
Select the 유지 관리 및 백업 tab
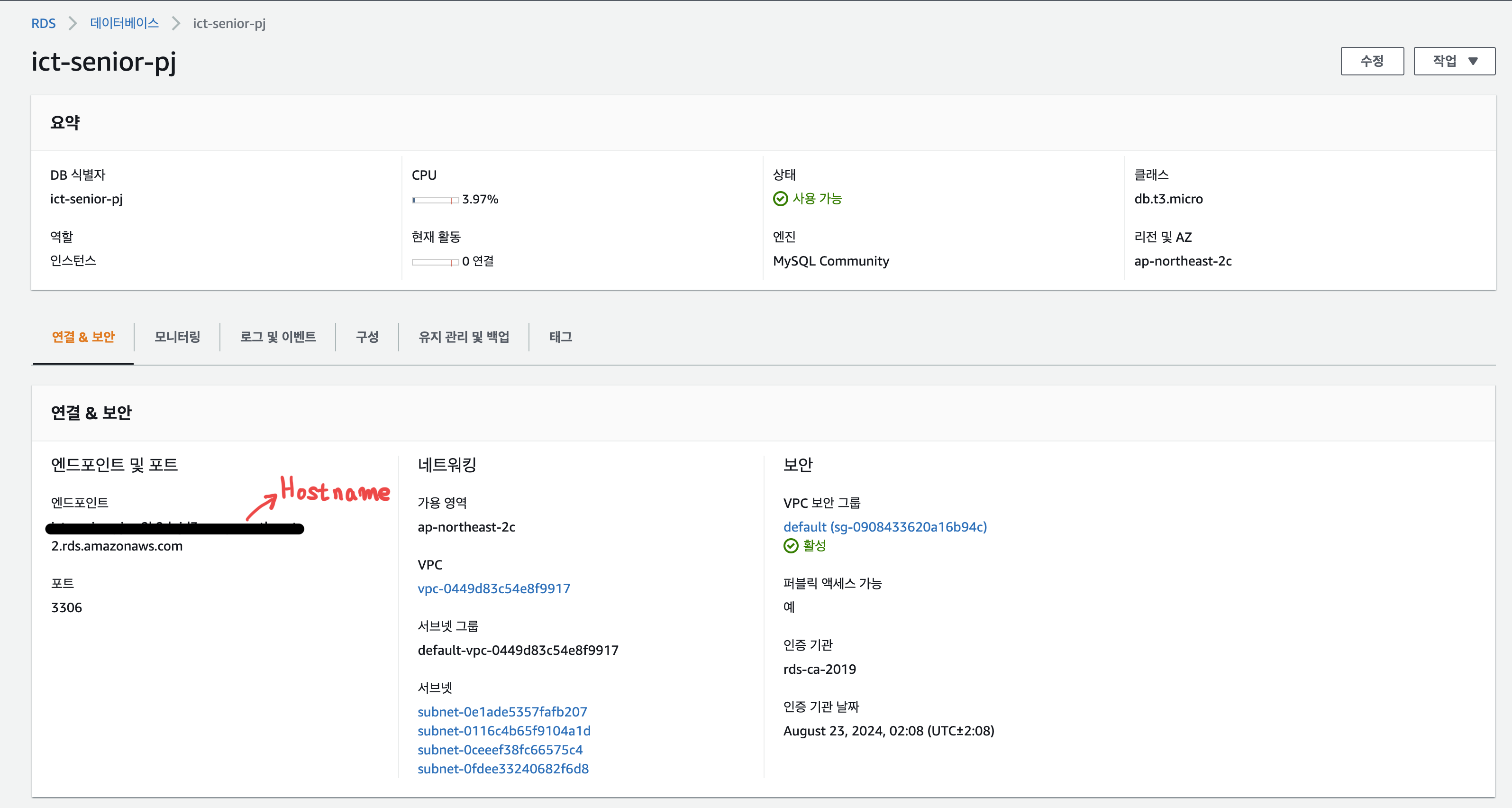tap(463, 337)
